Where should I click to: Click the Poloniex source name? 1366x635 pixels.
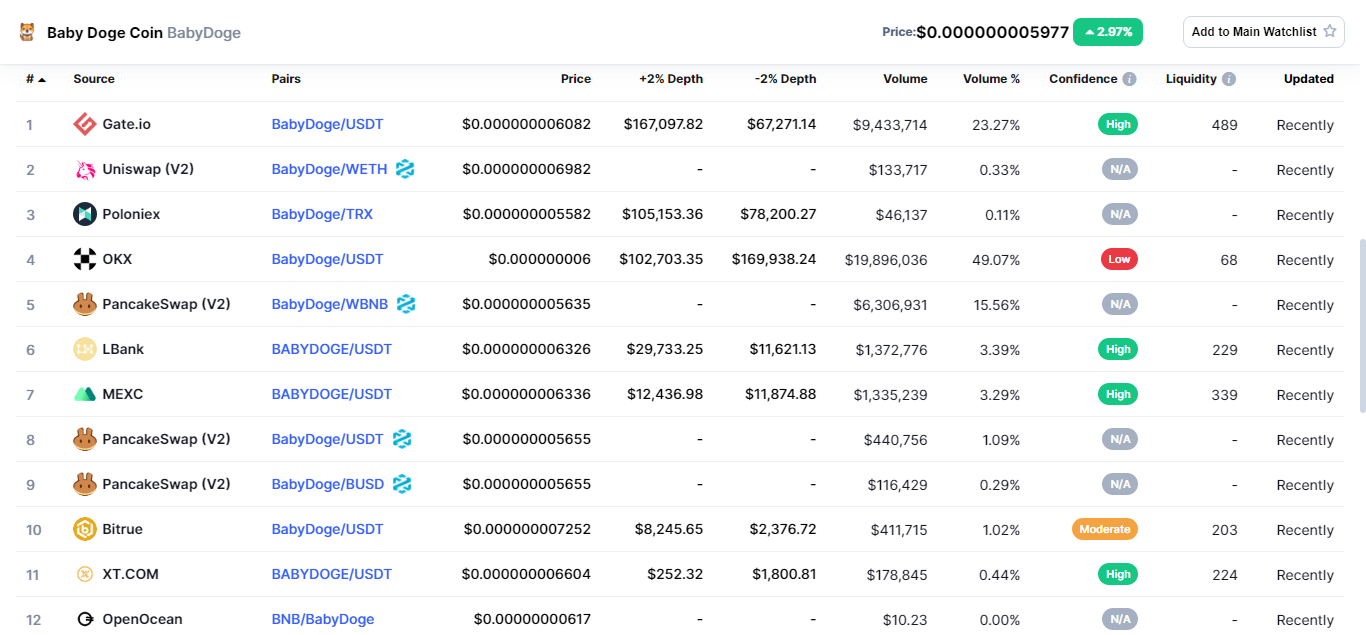(x=131, y=214)
